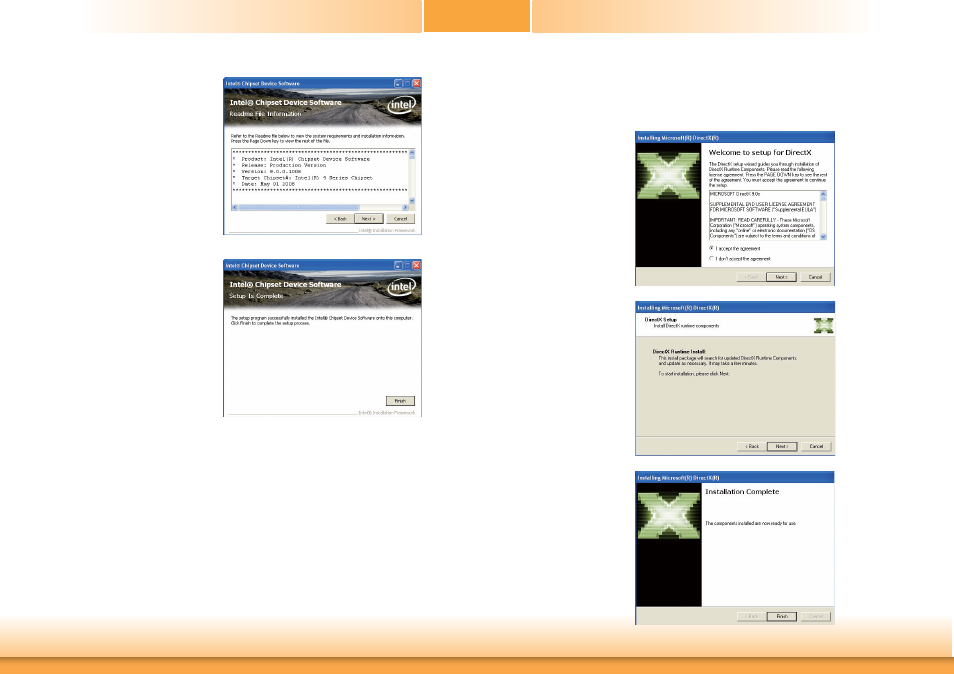Screen dimensions: 954x674
Task: Click the readme horizontal scrollbar thumb
Action: coord(299,207)
